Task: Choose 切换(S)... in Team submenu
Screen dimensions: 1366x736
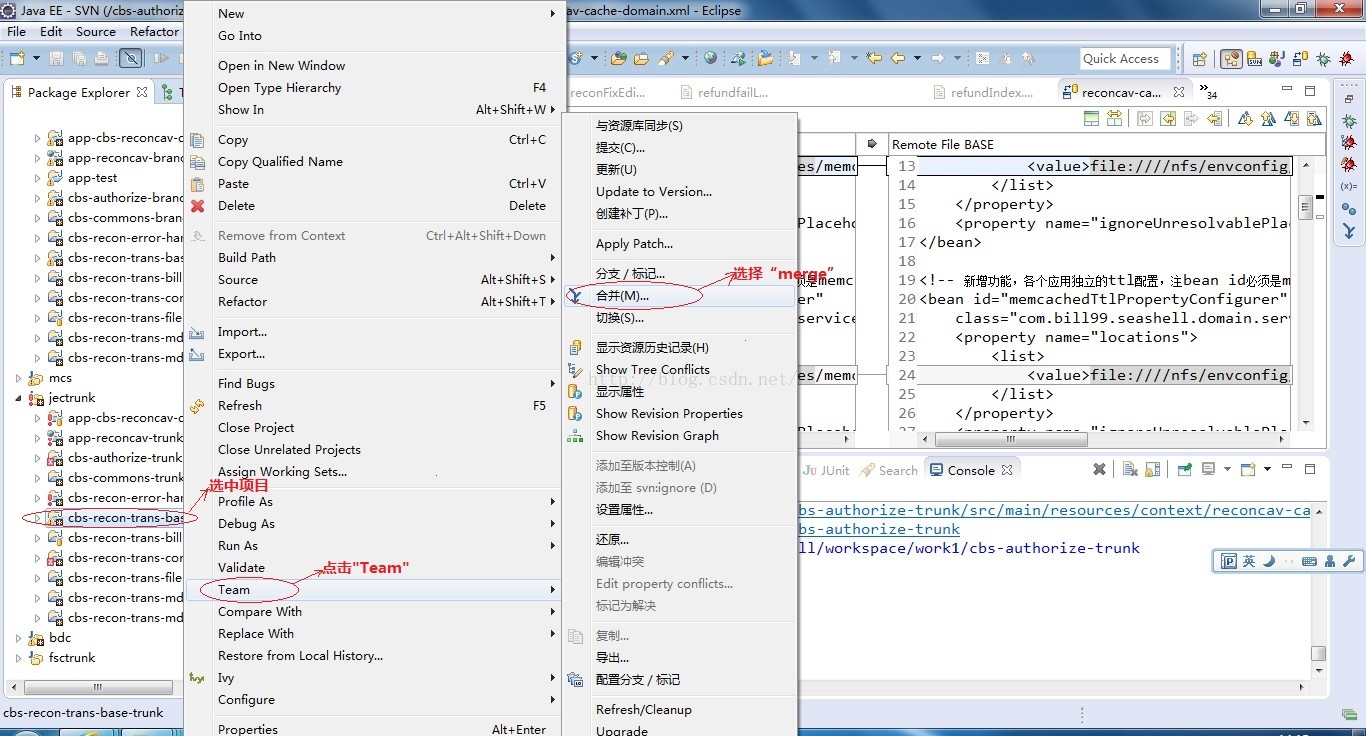Action: (680, 318)
